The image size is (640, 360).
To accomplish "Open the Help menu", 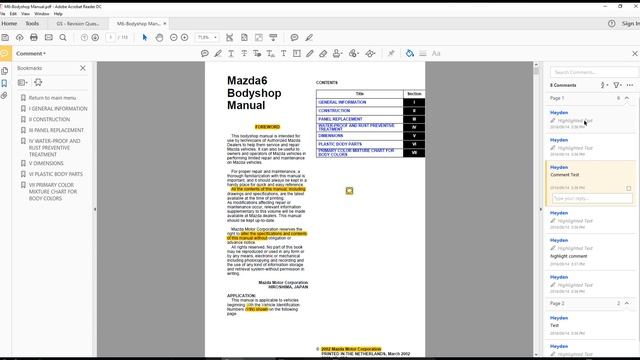I will pos(58,14).
